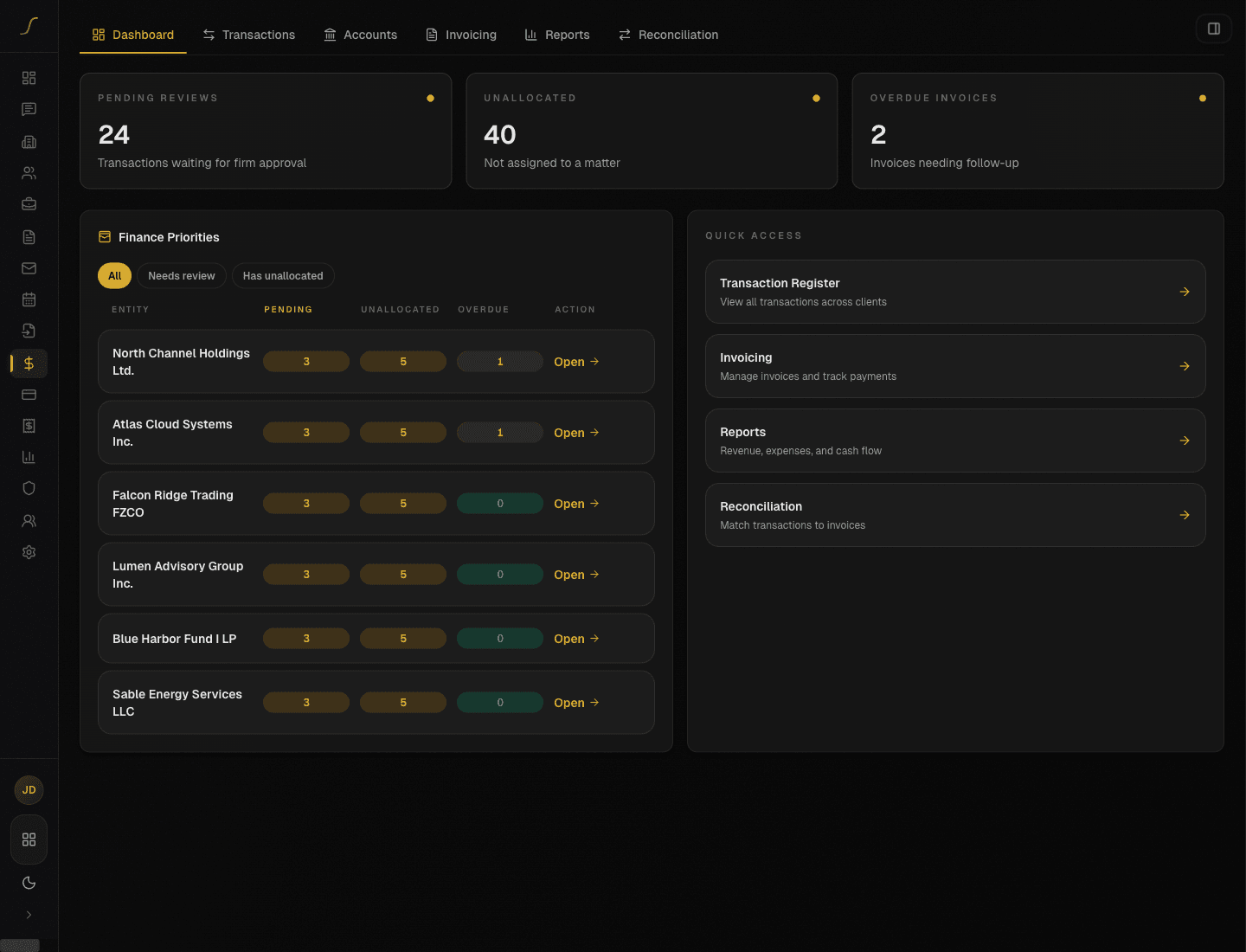Viewport: 1246px width, 952px height.
Task: Select the dollar sign finance sidebar icon
Action: tap(29, 363)
